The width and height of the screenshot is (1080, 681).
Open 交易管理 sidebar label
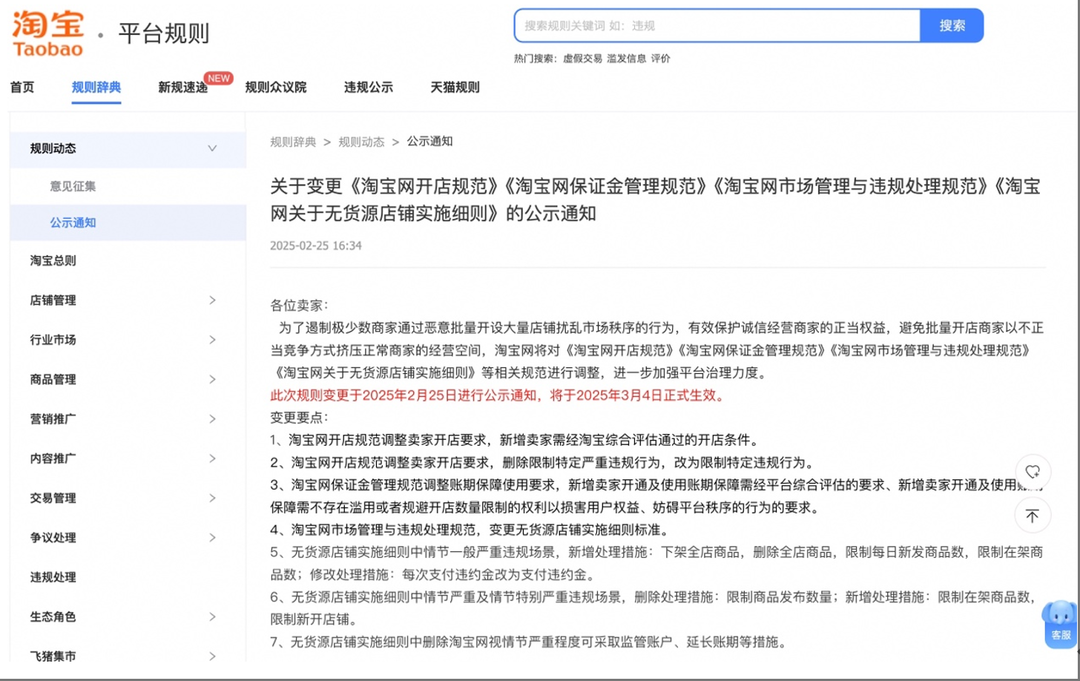point(53,498)
